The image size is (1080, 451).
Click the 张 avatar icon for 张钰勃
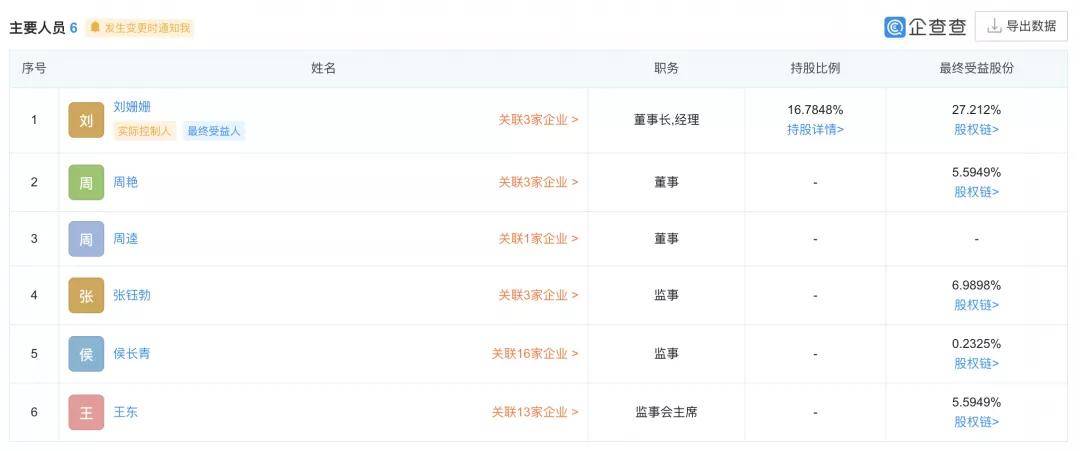click(x=86, y=295)
